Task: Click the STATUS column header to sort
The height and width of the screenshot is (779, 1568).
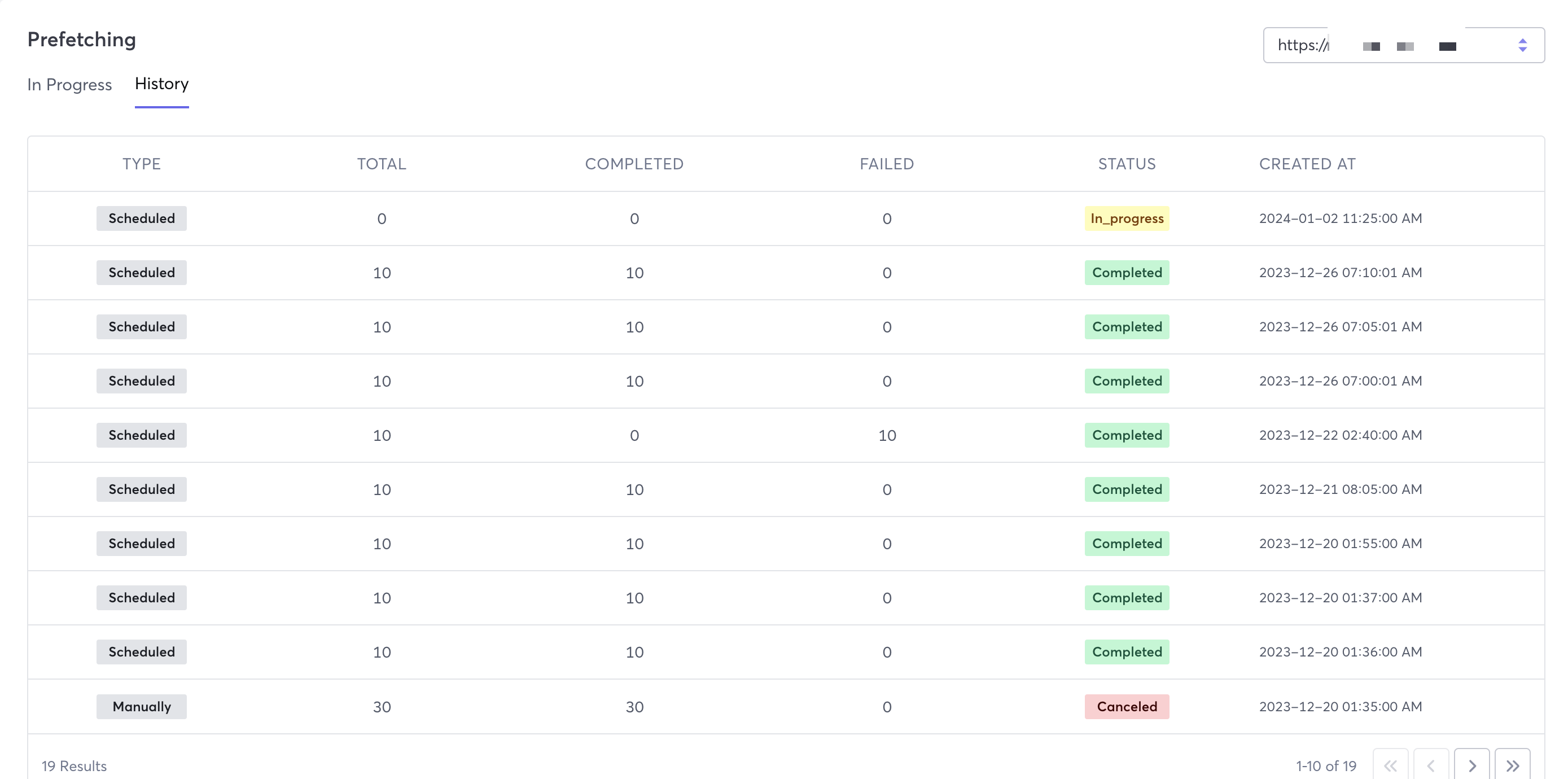Action: [x=1127, y=163]
